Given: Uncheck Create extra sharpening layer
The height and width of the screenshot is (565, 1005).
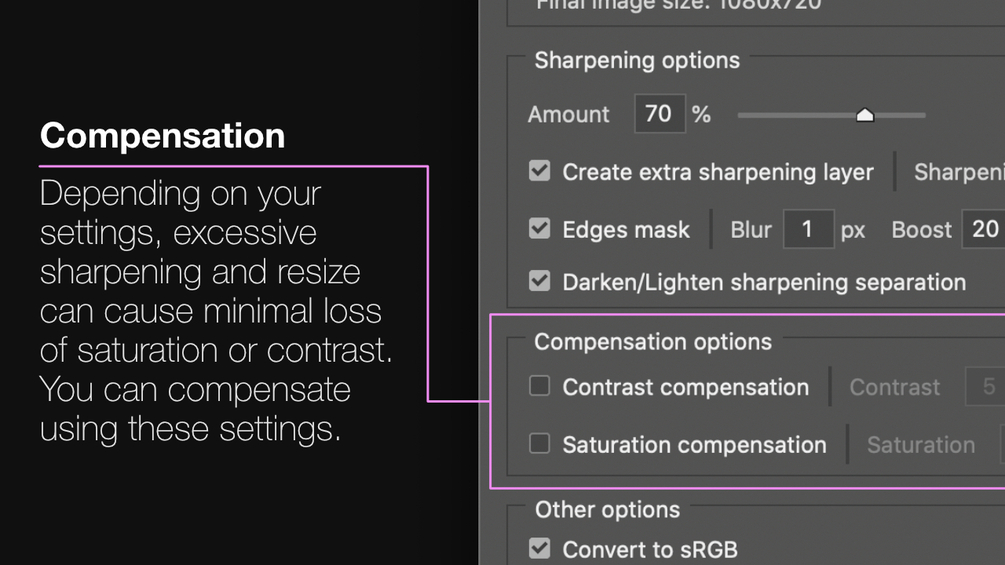Looking at the screenshot, I should (x=540, y=171).
